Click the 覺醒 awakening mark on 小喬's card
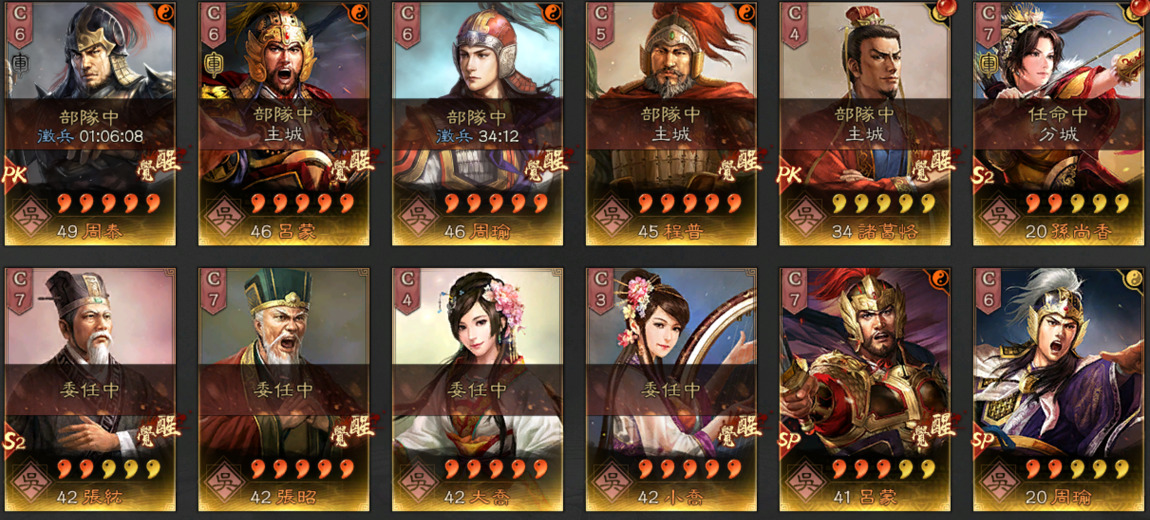 click(x=738, y=428)
